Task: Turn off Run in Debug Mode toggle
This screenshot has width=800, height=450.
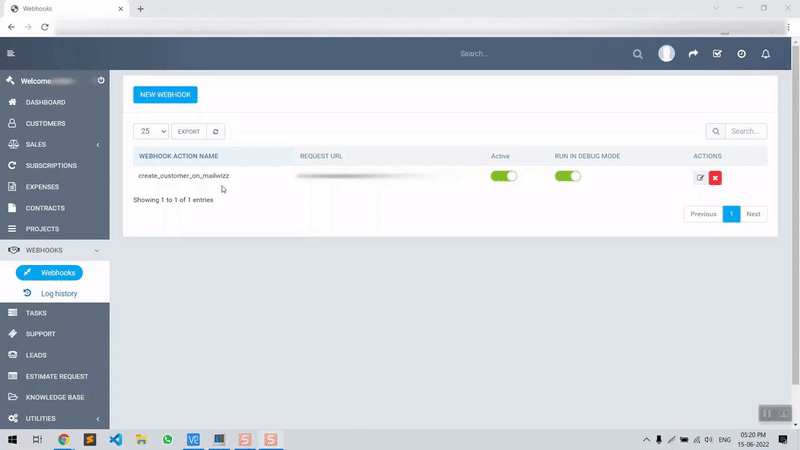Action: (568, 176)
